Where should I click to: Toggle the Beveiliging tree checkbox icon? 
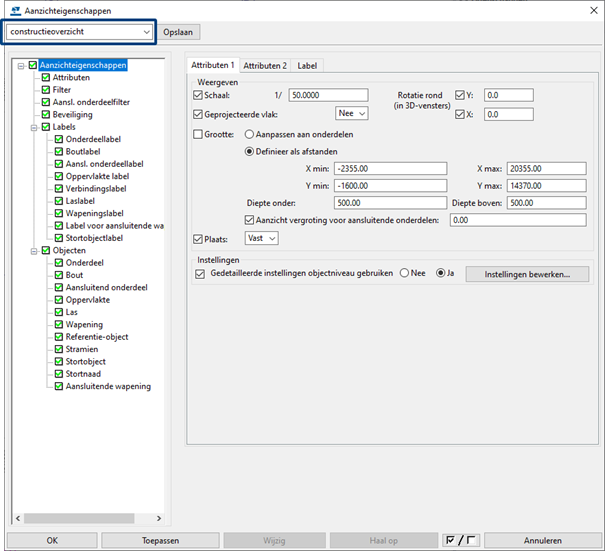click(45, 115)
